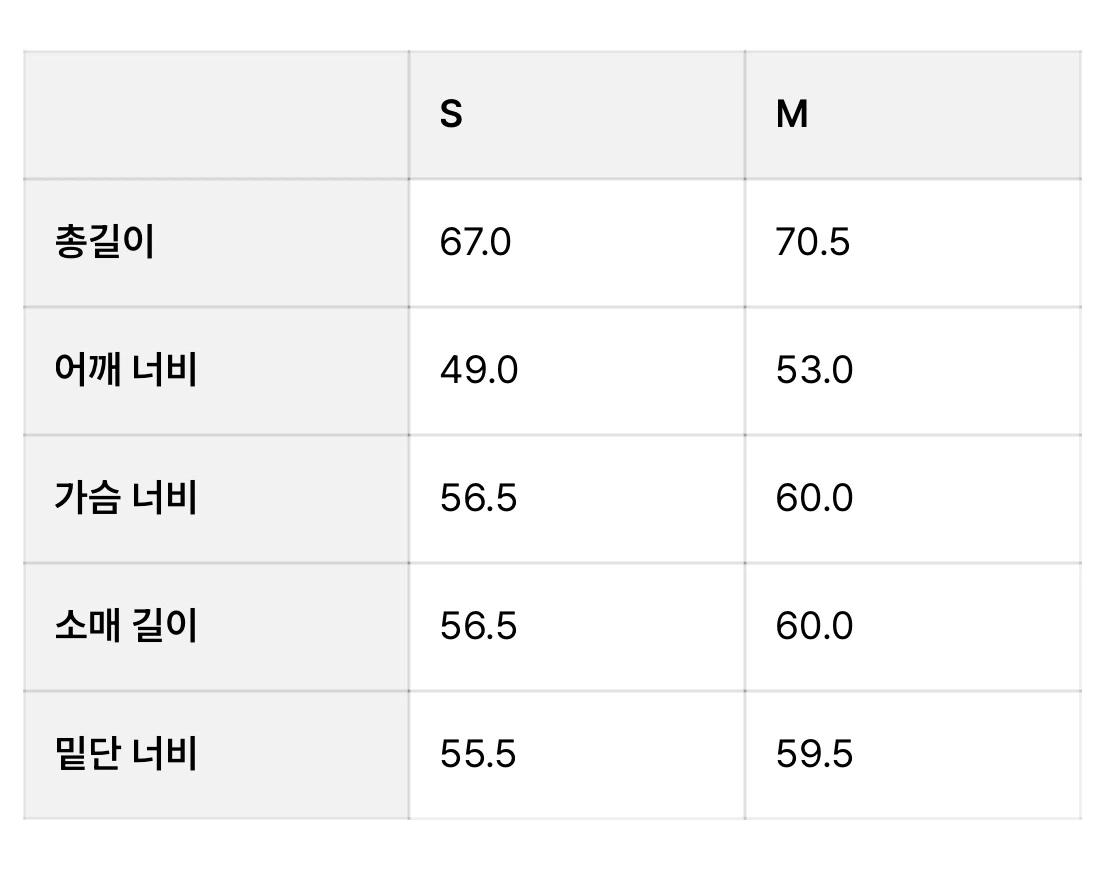Select the 55.5 hem width value
The image size is (1108, 877).
pos(478,754)
